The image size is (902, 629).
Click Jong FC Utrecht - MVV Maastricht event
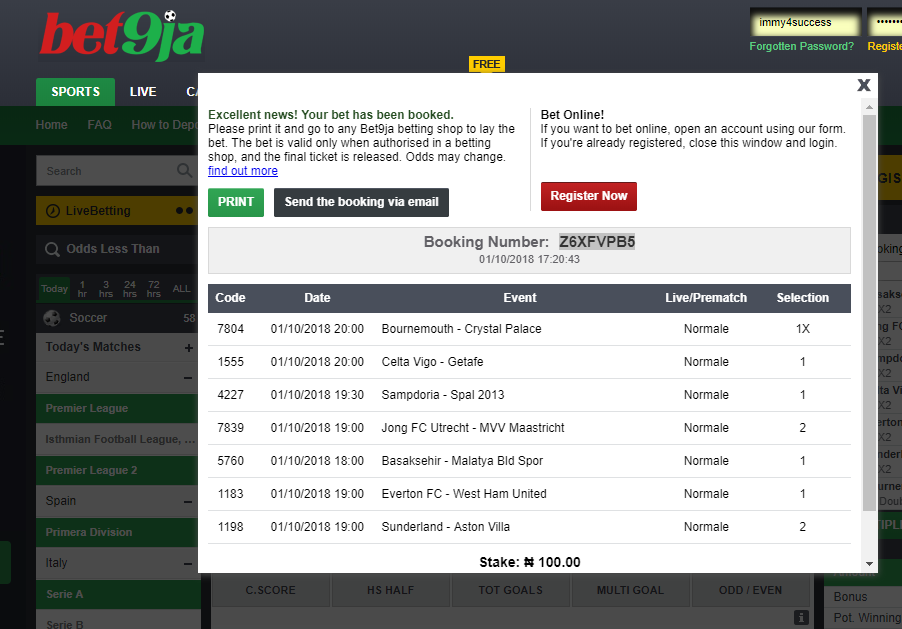click(473, 428)
